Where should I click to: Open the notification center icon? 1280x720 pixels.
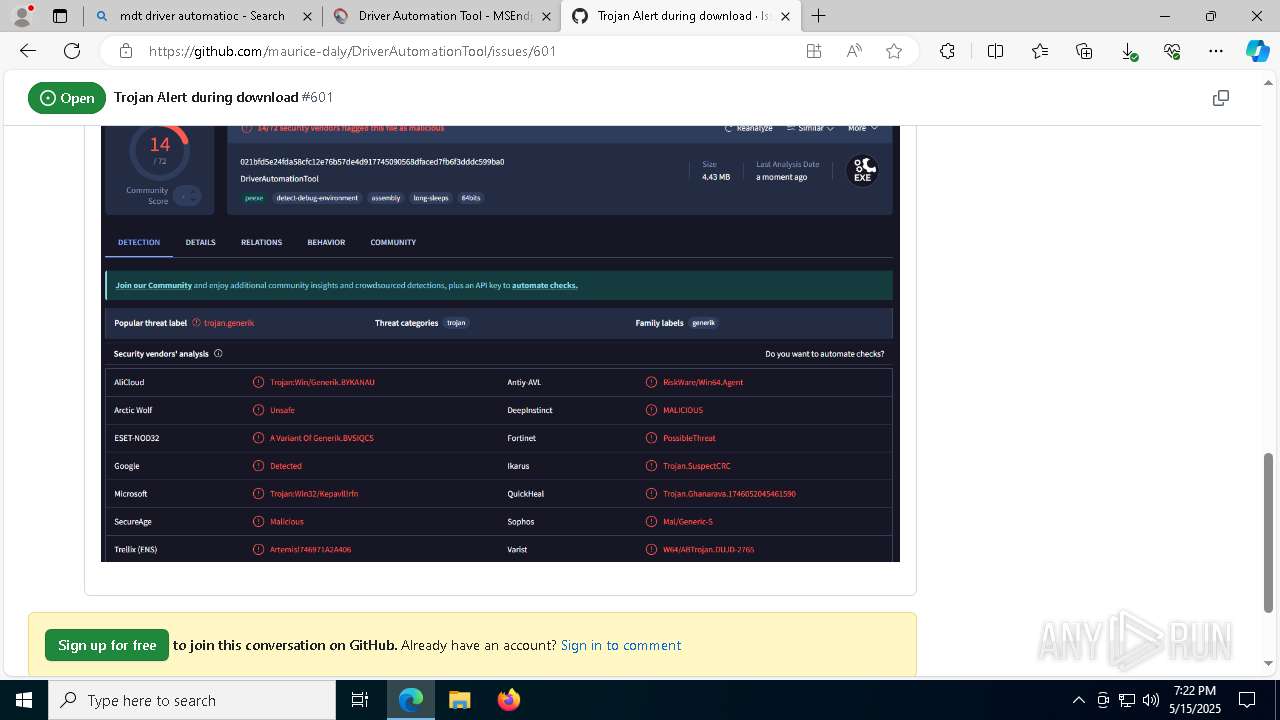[1247, 700]
